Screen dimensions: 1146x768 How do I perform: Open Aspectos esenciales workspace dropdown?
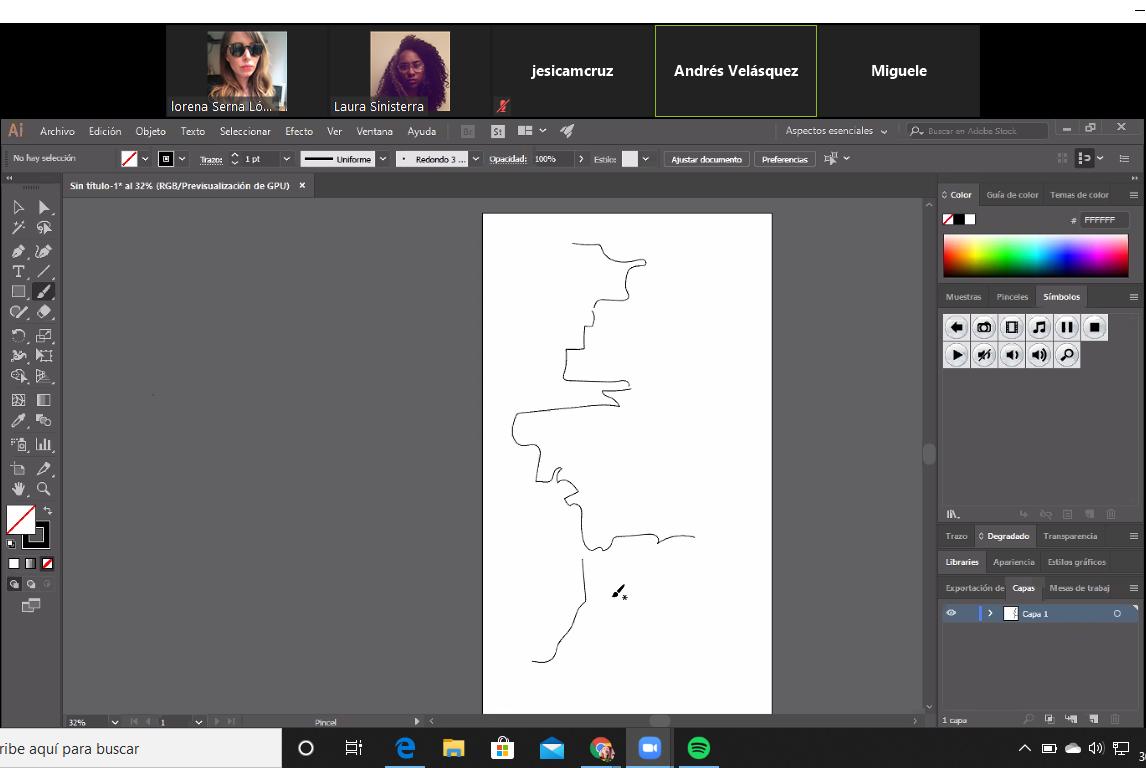point(836,131)
